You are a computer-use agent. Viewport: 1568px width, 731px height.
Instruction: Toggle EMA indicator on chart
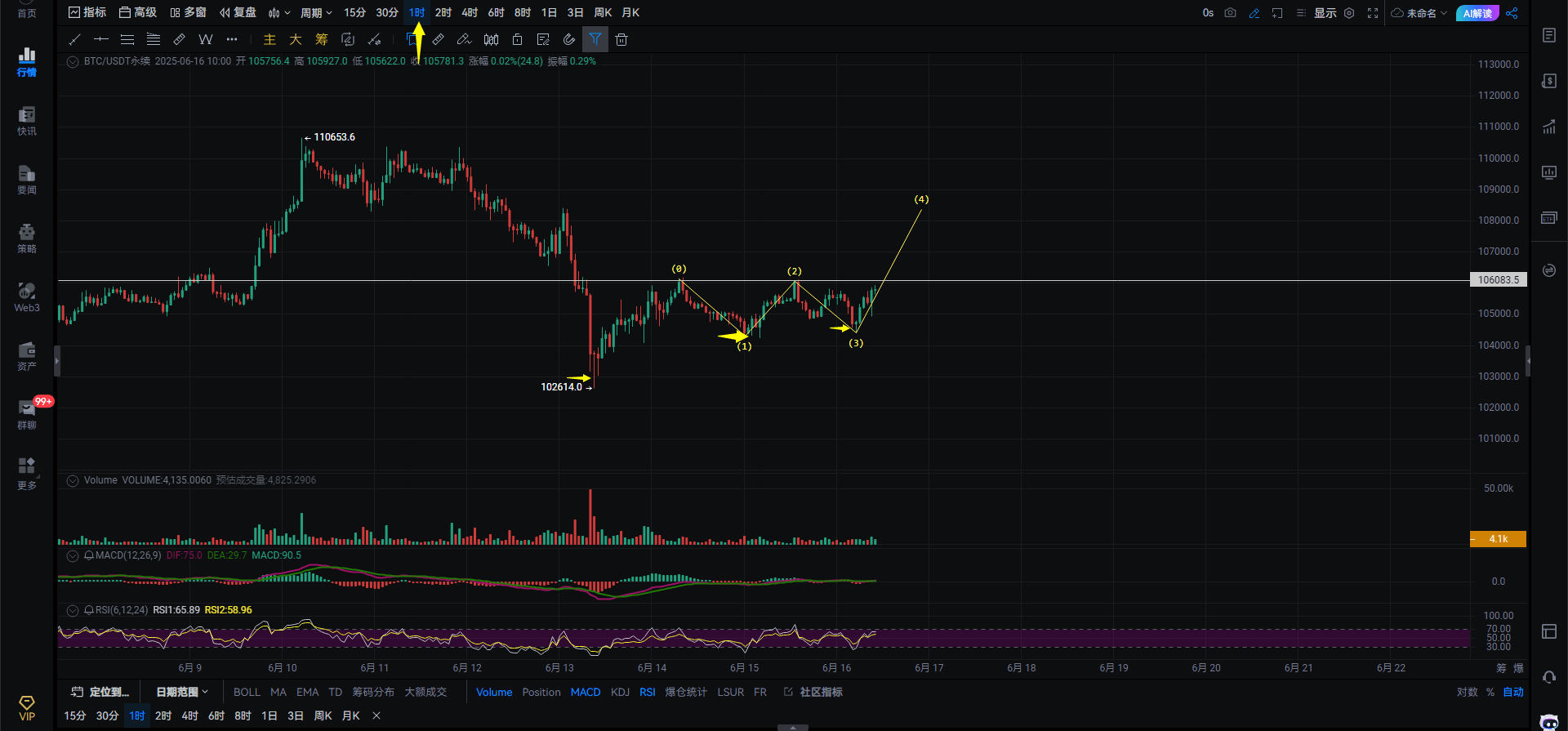click(x=308, y=692)
